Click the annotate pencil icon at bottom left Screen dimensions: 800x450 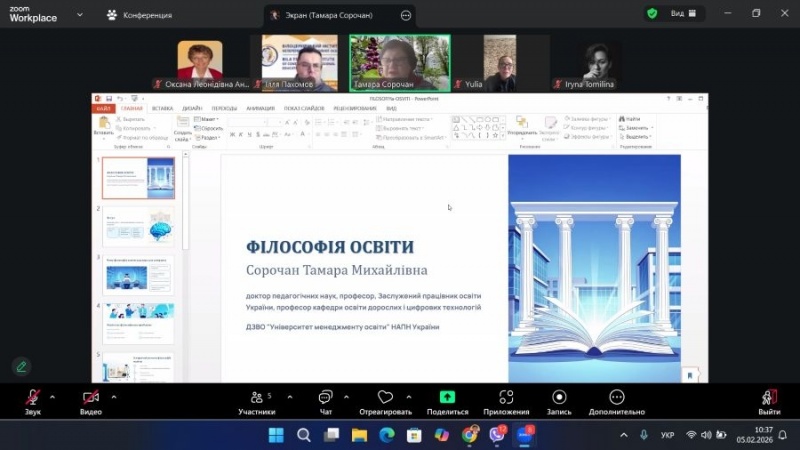20,367
